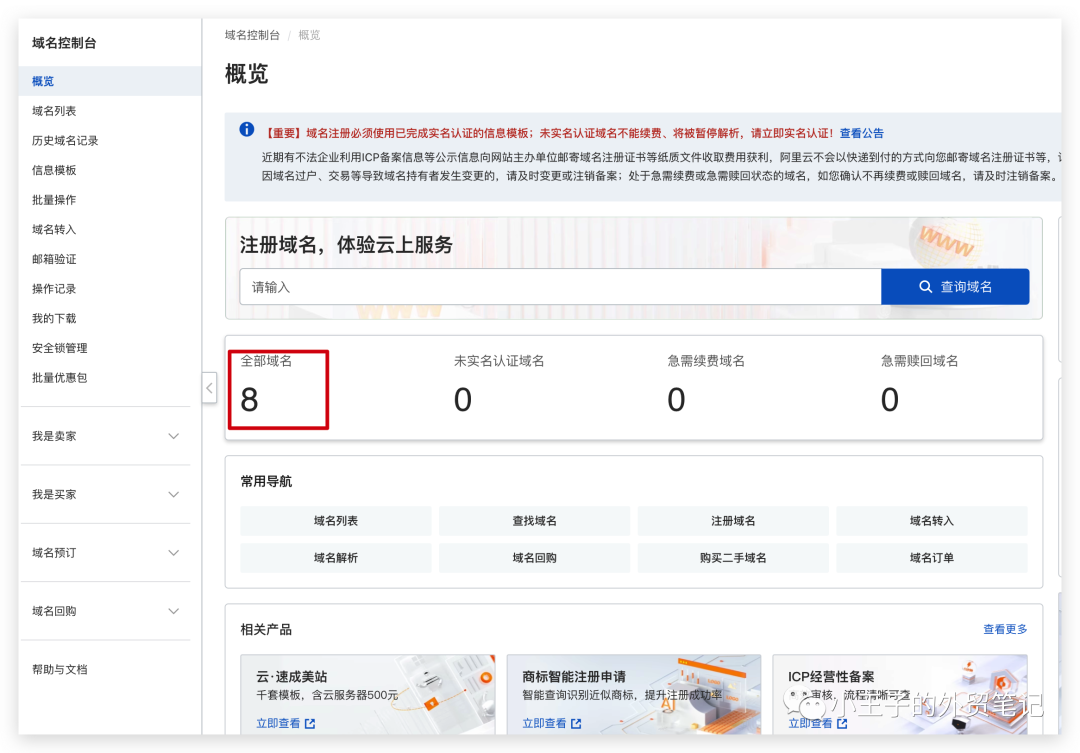The width and height of the screenshot is (1080, 753).
Task: Select 安全锁管理 from sidebar menu
Action: tap(60, 348)
